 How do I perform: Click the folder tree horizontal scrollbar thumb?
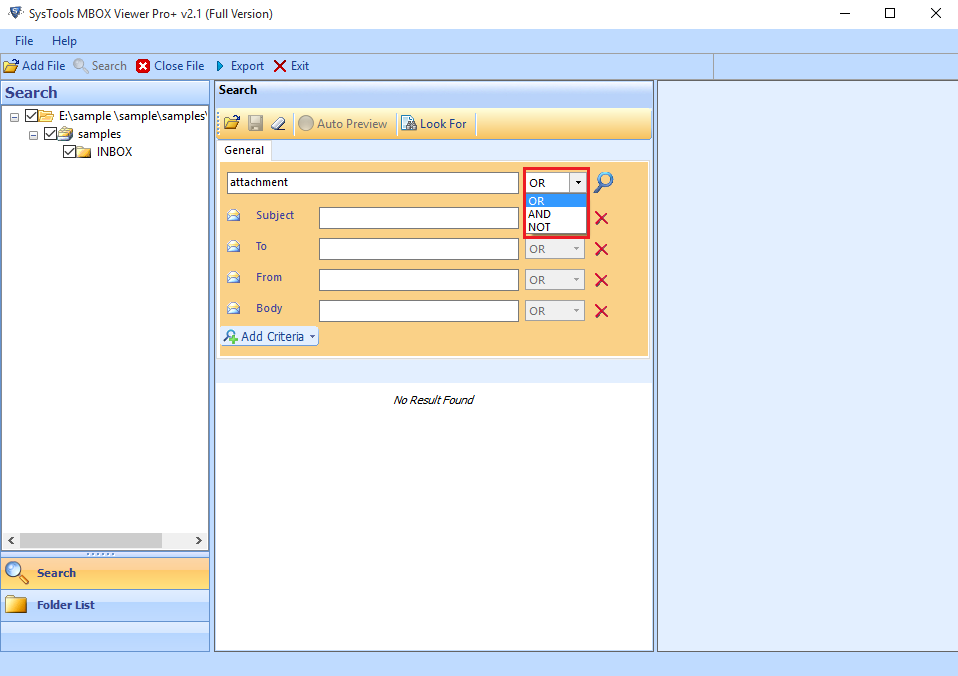pos(91,540)
